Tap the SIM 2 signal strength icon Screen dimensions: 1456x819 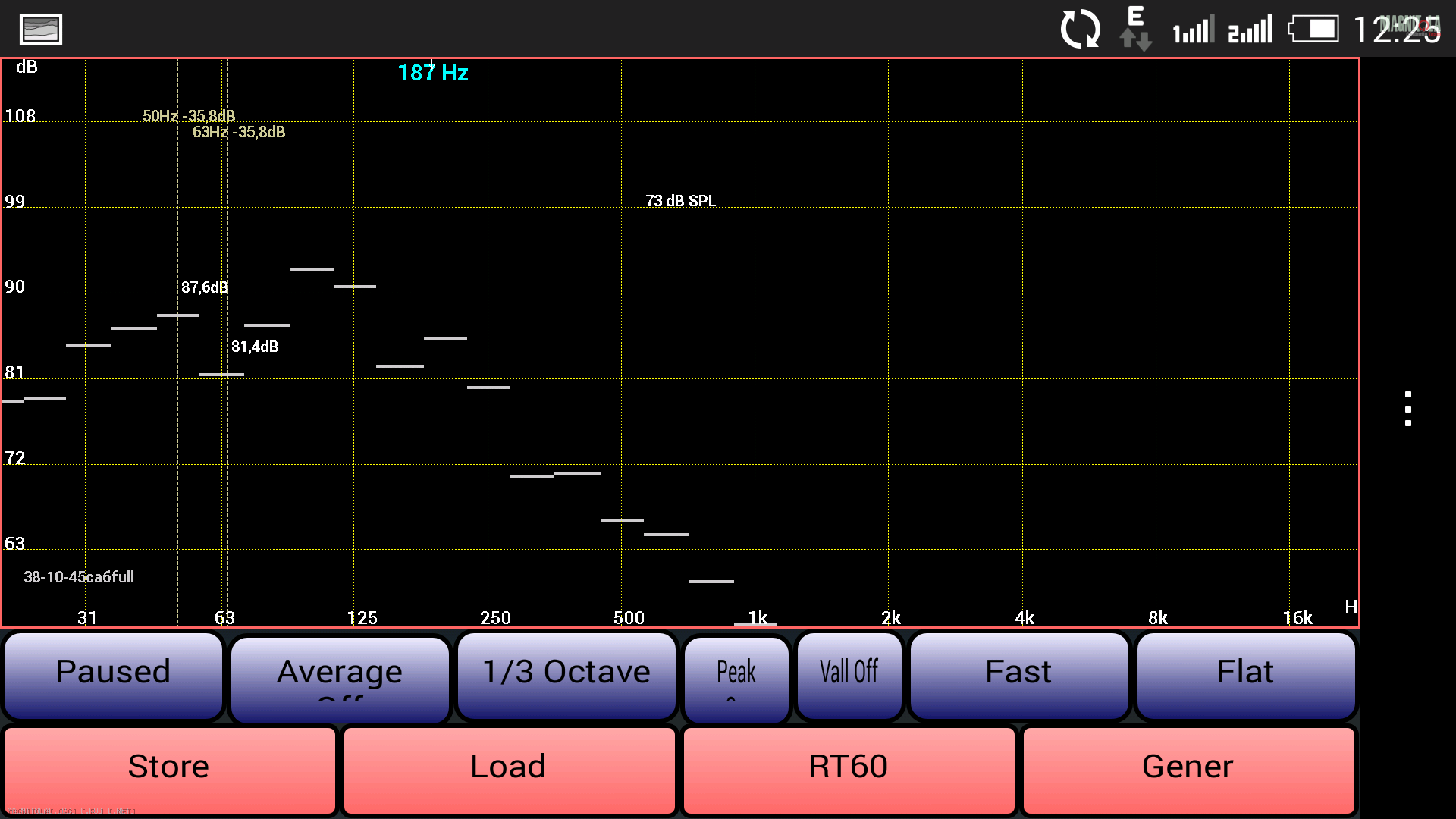point(1250,30)
